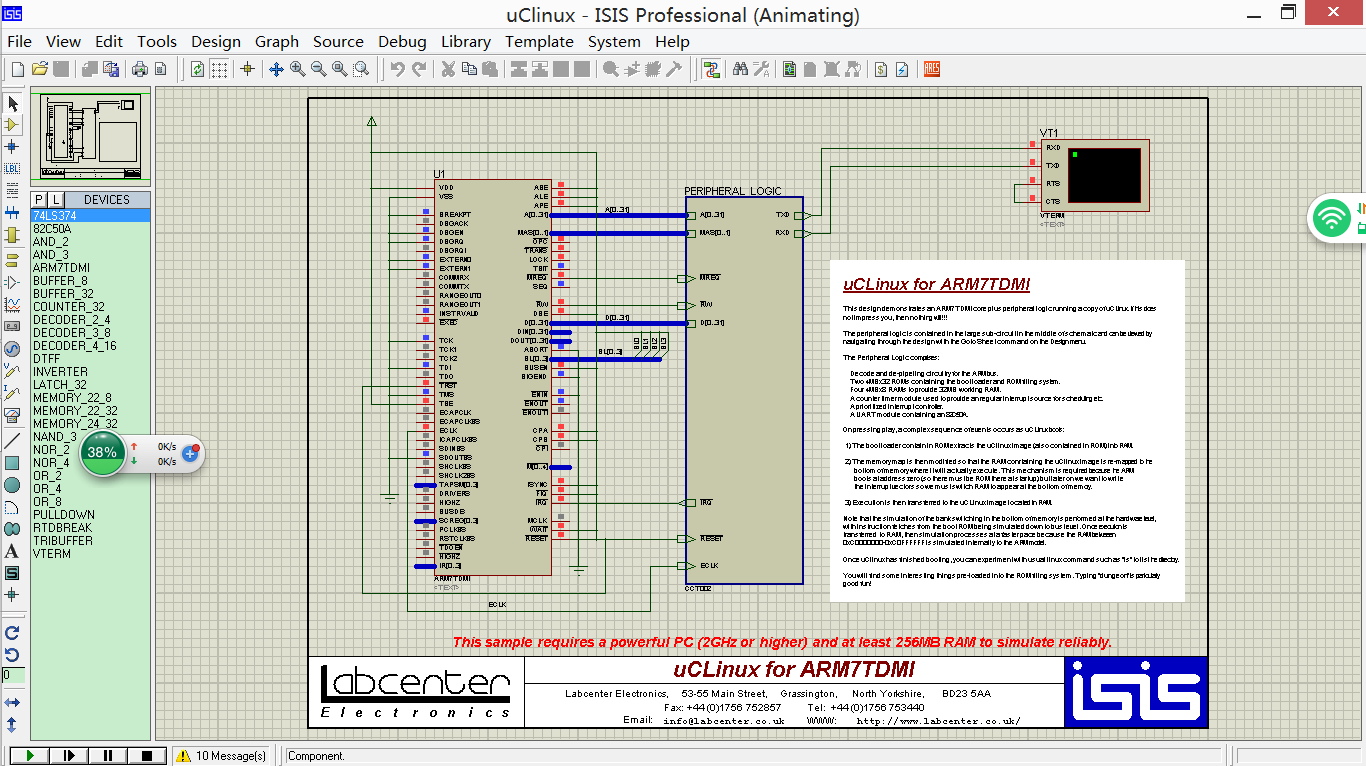Screen dimensions: 1366x766
Task: Select the Buses Mode tool
Action: pos(12,212)
